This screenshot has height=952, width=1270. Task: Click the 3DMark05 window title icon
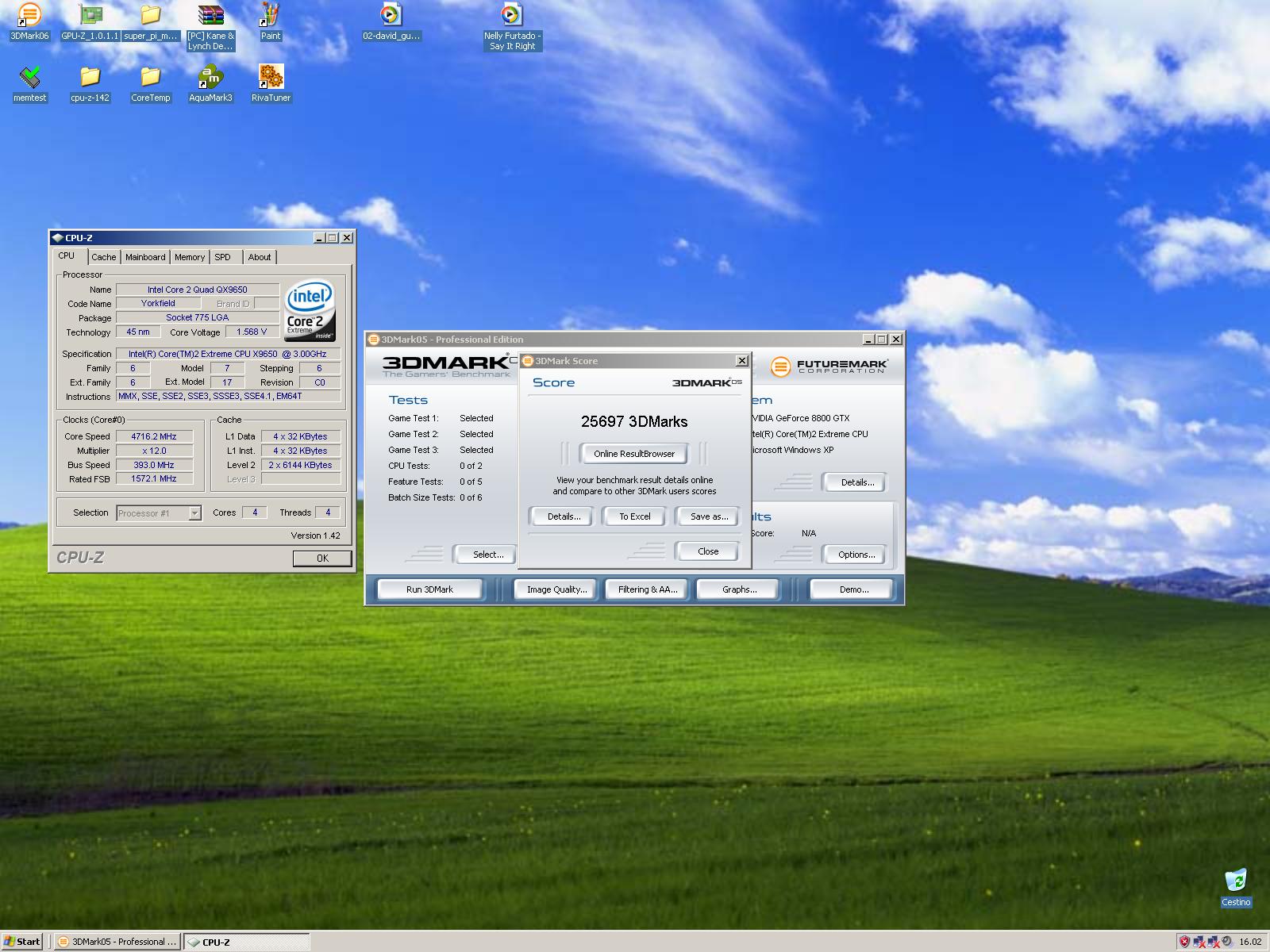coord(374,340)
